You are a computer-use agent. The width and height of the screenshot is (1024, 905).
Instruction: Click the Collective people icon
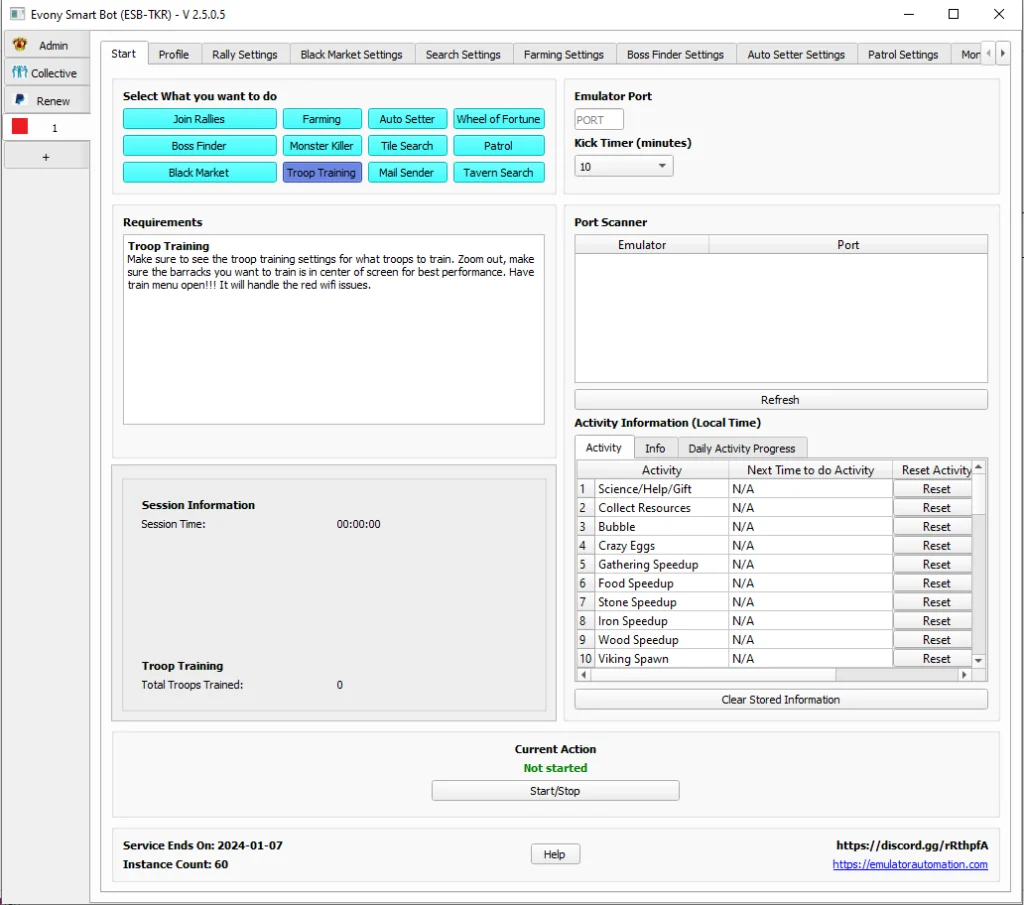click(x=20, y=73)
